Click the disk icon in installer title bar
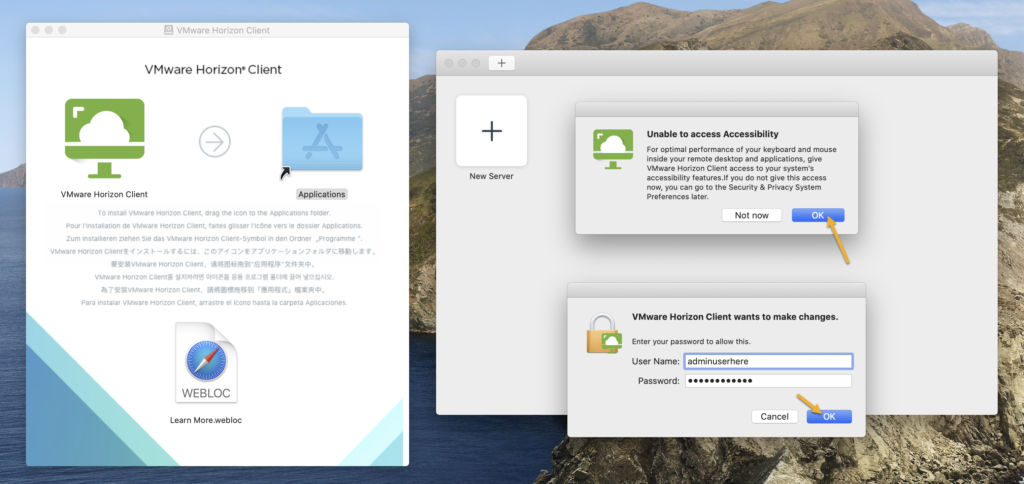 click(x=166, y=32)
